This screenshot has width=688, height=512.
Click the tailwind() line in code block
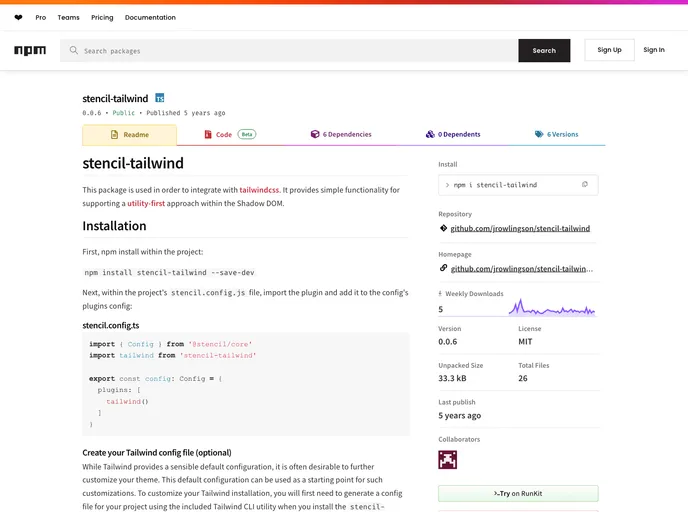[x=127, y=401]
